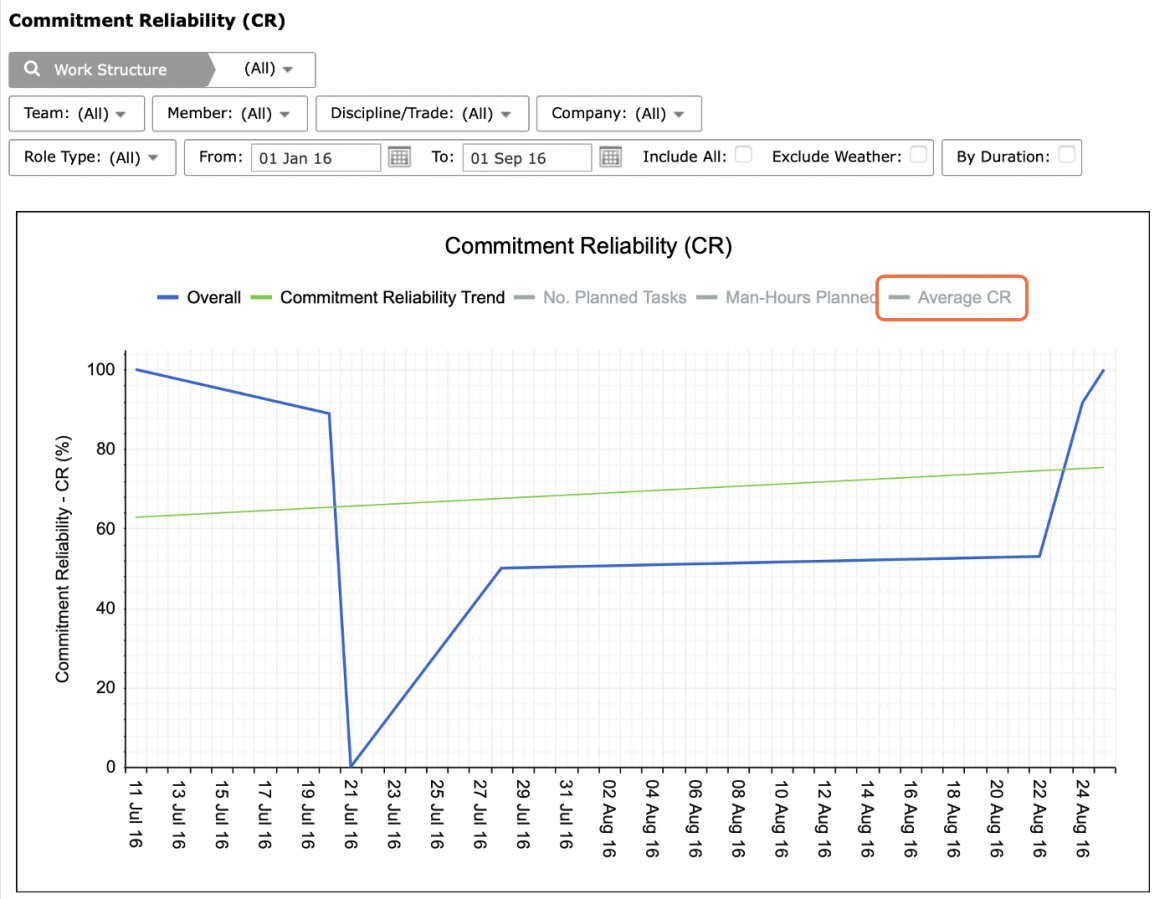Open the To date calendar picker icon
The image size is (1170, 899).
point(610,157)
